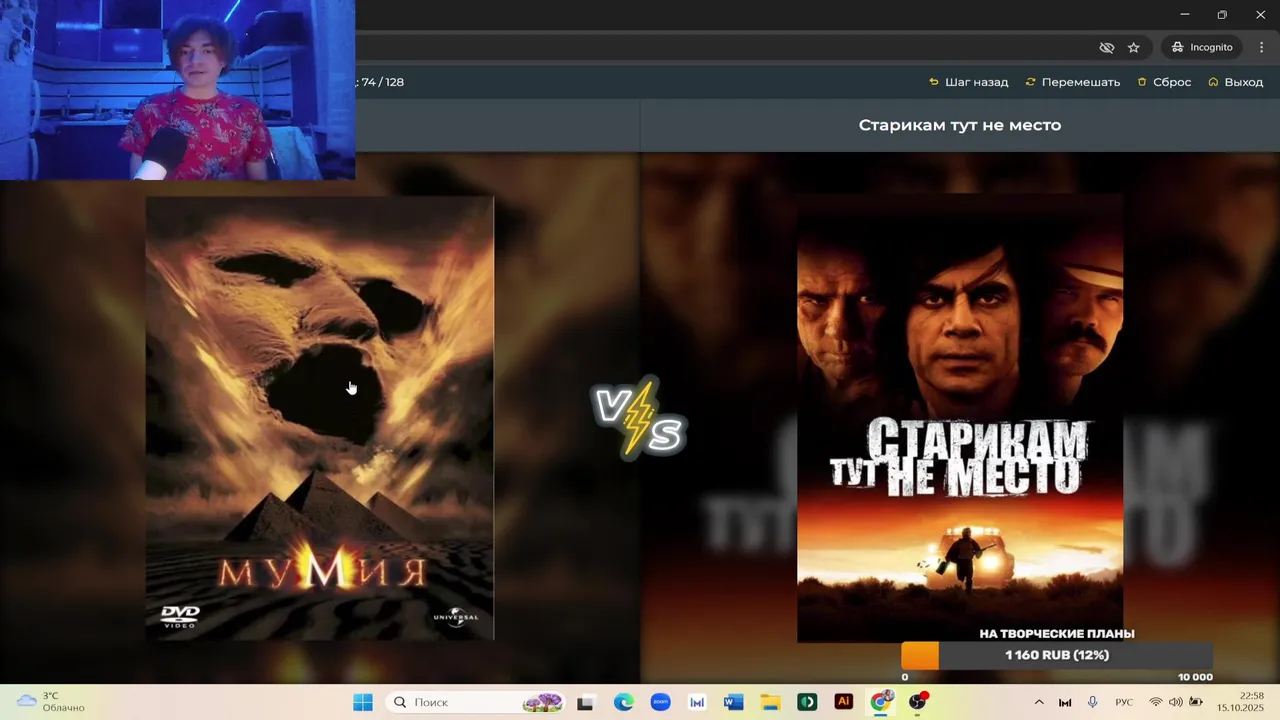Image resolution: width=1280 pixels, height=720 pixels.
Task: Open the weather widget showing 3°C
Action: point(52,702)
